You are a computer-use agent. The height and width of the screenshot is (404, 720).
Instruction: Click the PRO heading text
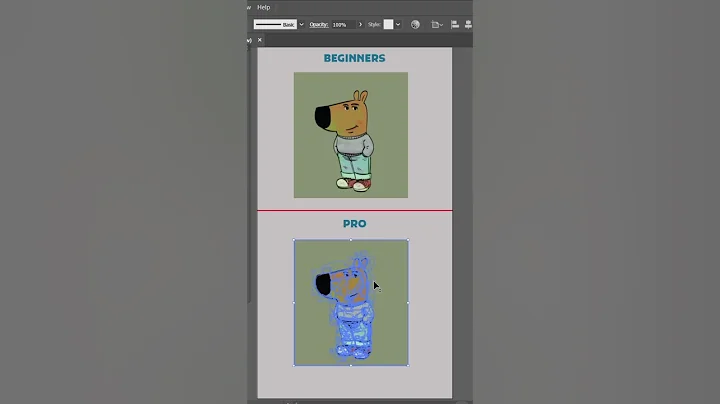pos(354,224)
